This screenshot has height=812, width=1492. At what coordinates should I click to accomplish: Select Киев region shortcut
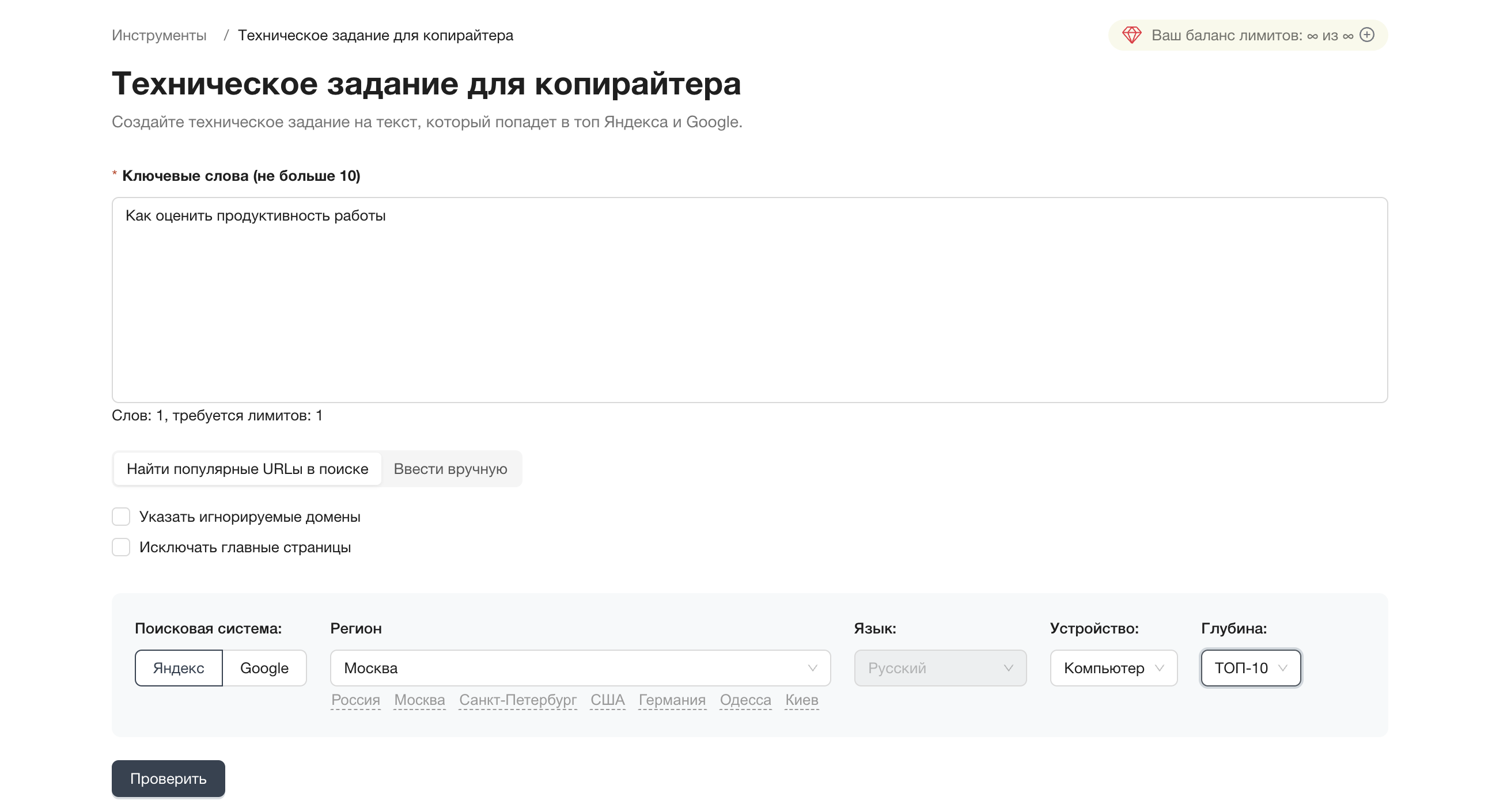click(x=801, y=700)
